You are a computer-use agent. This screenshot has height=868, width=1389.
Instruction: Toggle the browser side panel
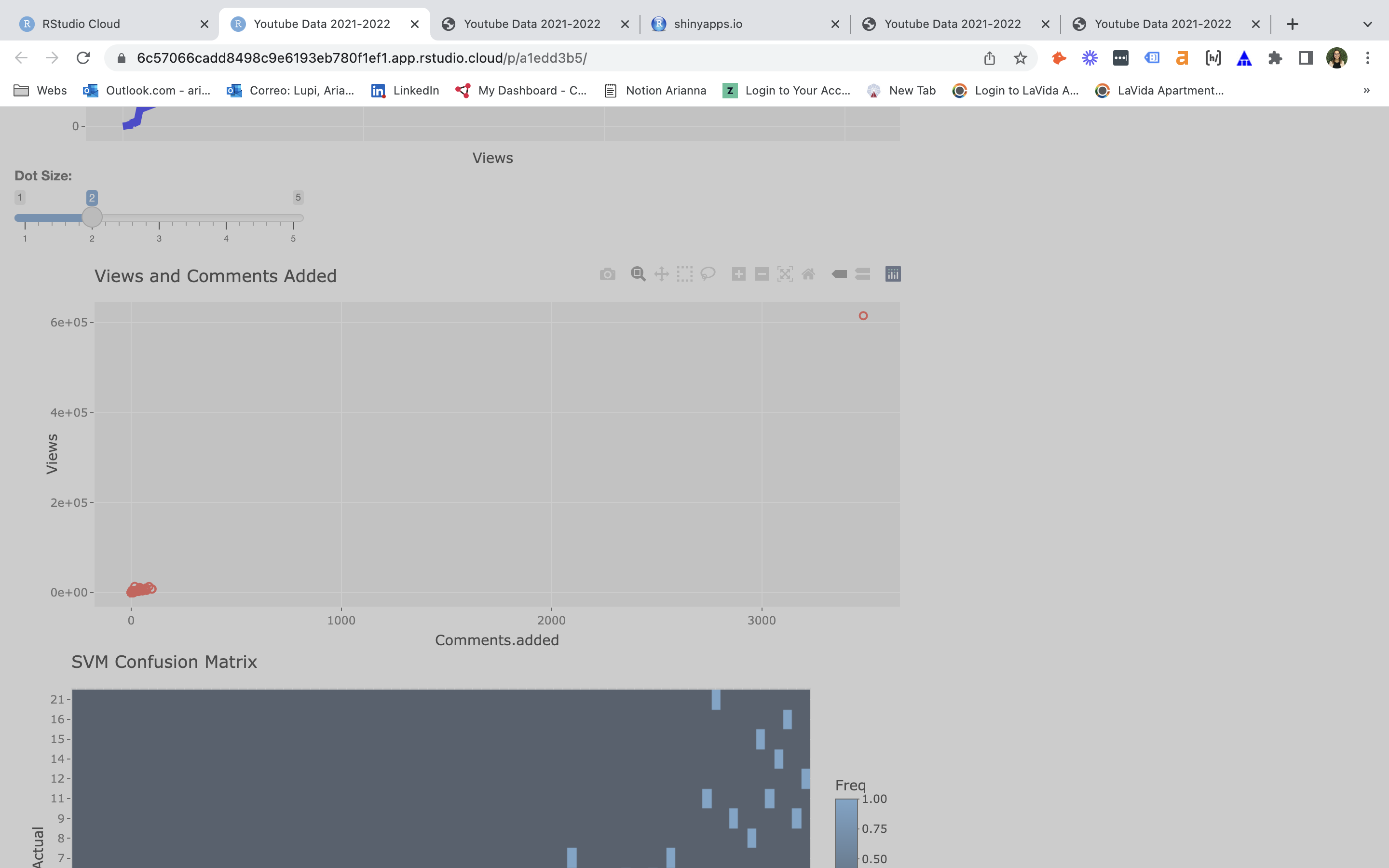tap(1306, 58)
